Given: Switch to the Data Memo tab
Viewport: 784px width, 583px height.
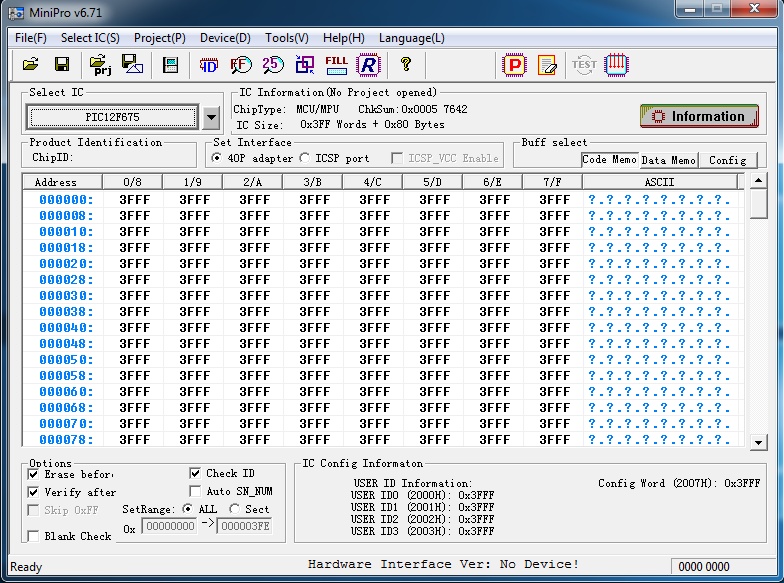Looking at the screenshot, I should [668, 160].
